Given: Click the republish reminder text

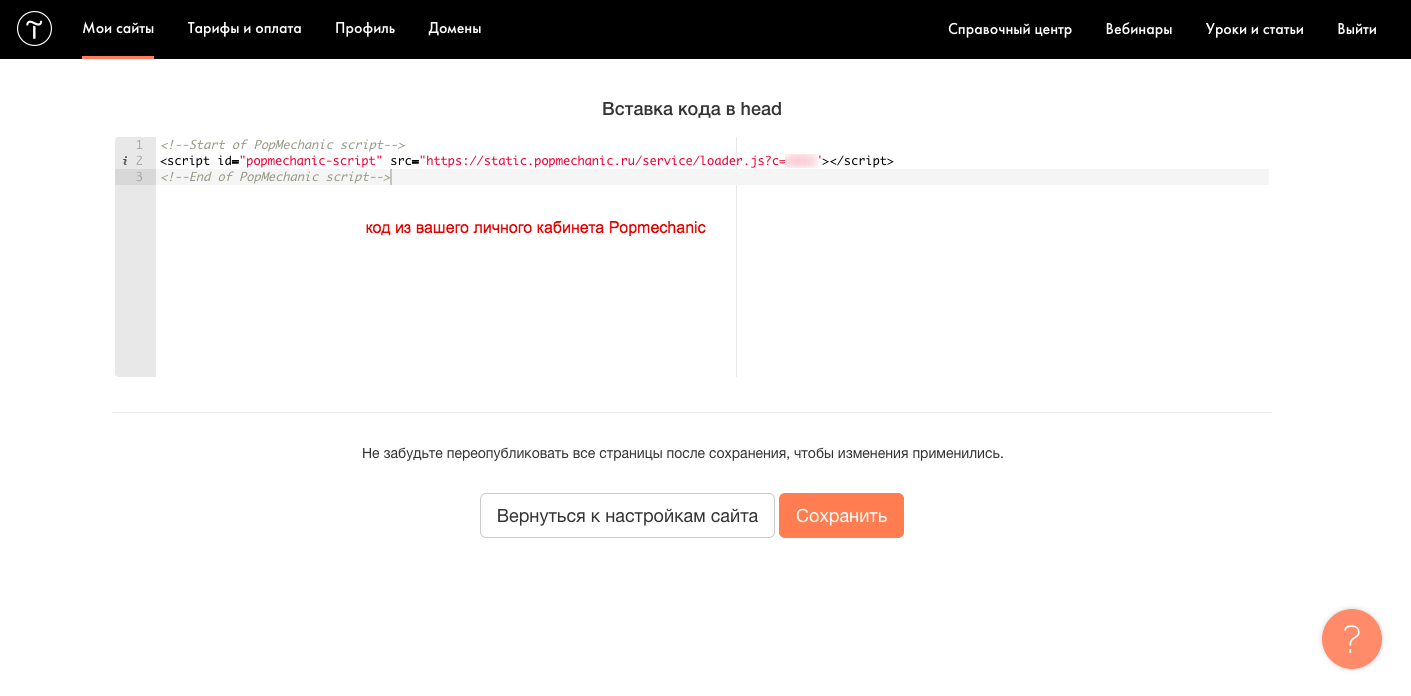Looking at the screenshot, I should pos(683,453).
